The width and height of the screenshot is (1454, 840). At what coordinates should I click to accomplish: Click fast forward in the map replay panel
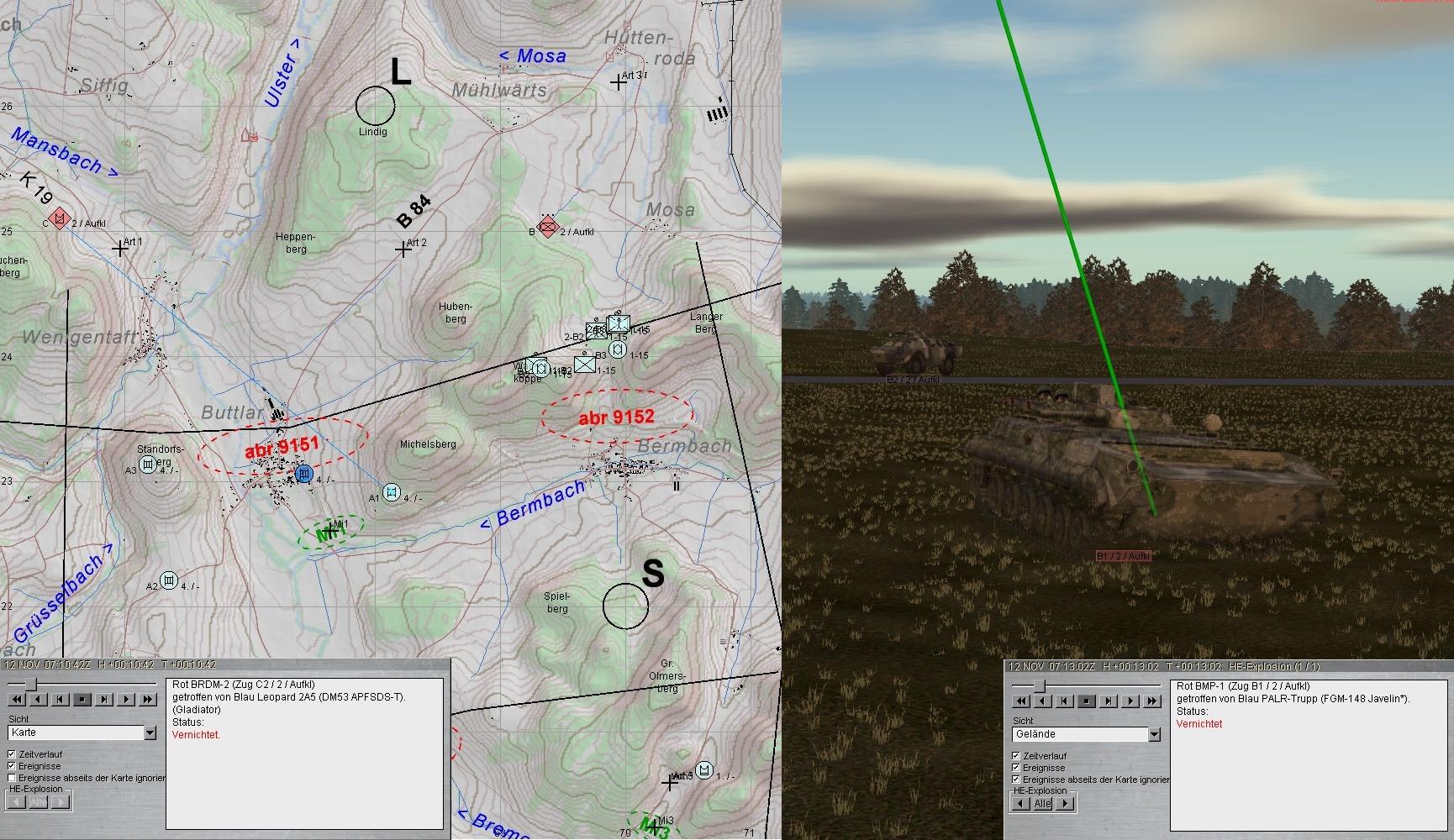[148, 699]
